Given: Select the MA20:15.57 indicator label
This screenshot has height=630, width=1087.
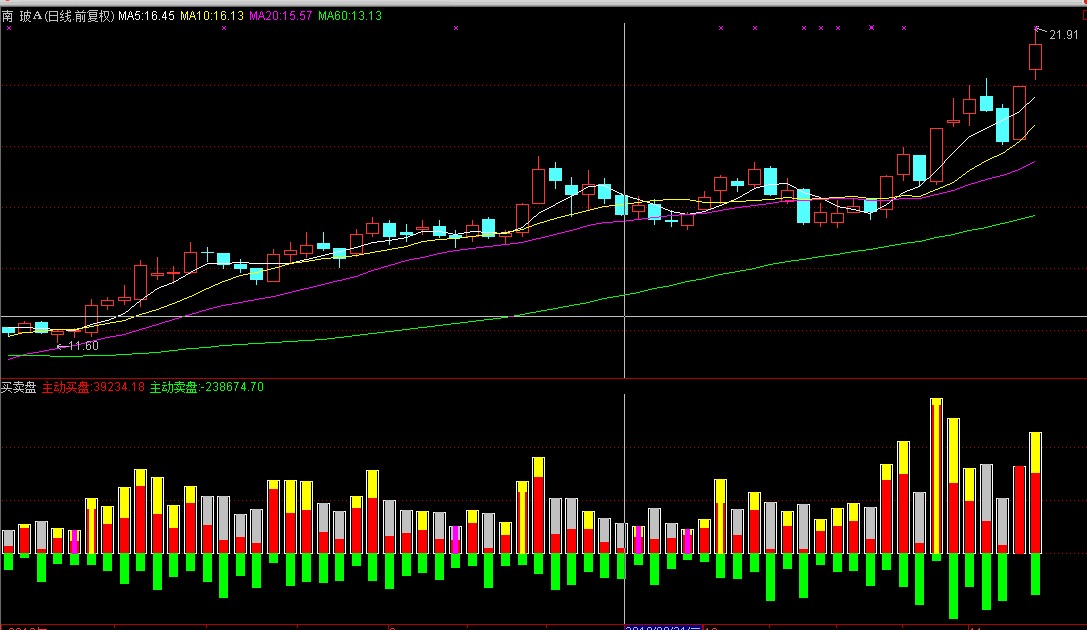Looking at the screenshot, I should pyautogui.click(x=281, y=15).
